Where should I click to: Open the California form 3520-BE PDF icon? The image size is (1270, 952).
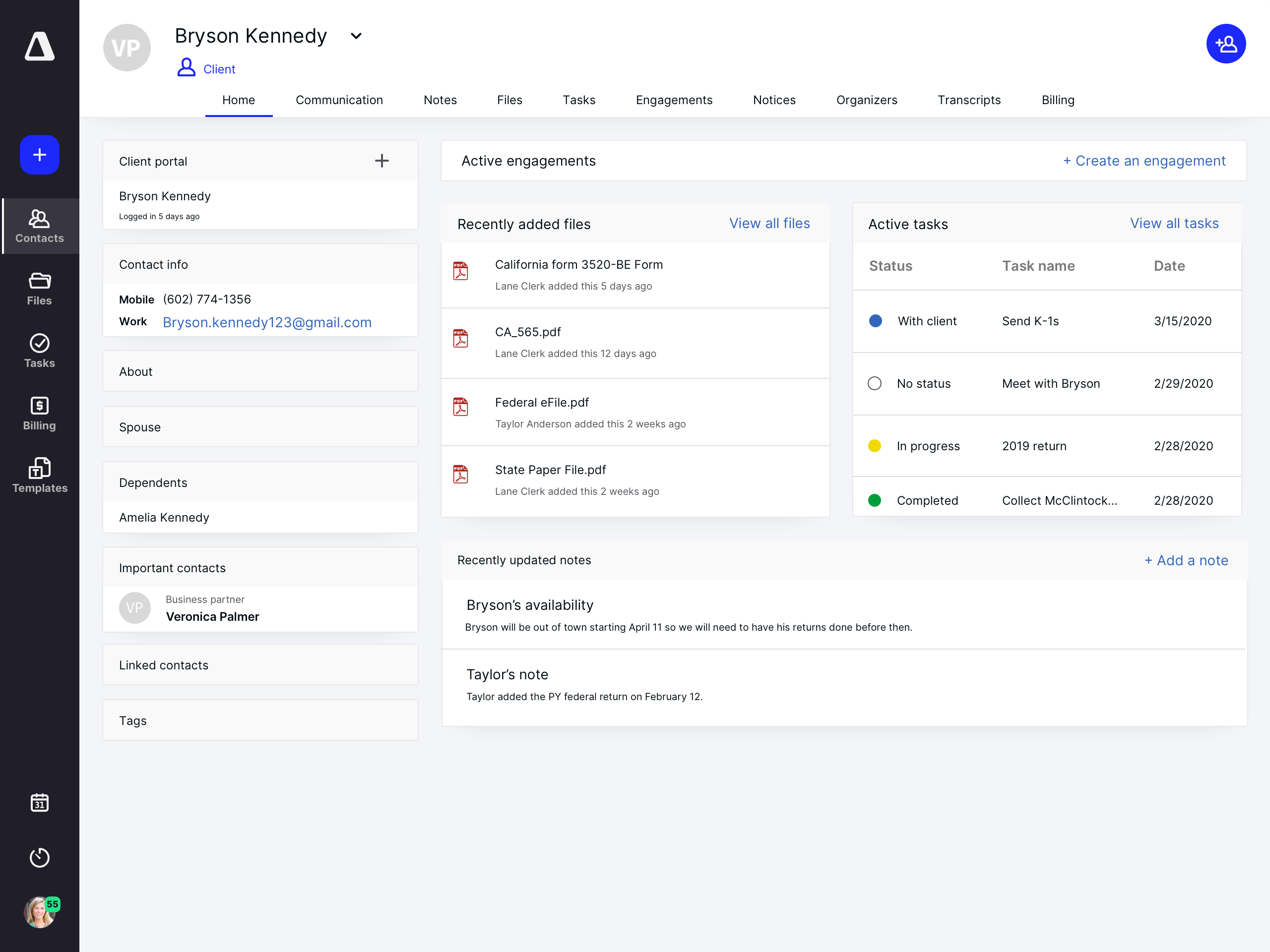tap(460, 271)
